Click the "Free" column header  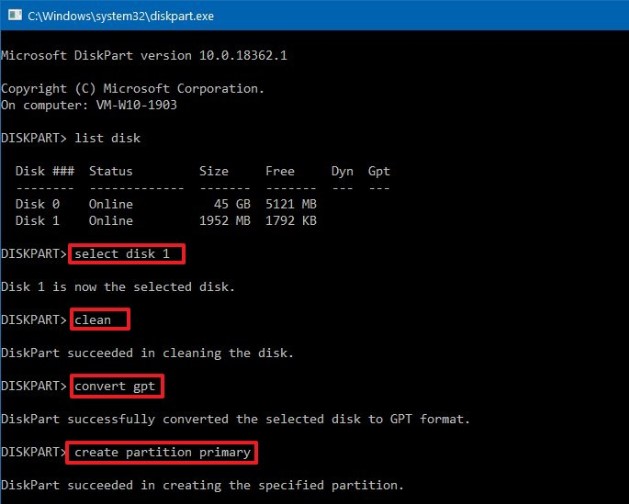pos(279,171)
